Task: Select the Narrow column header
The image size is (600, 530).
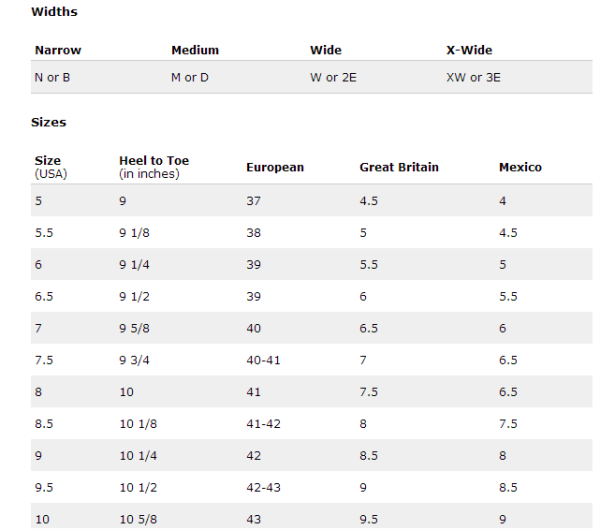Action: point(58,50)
